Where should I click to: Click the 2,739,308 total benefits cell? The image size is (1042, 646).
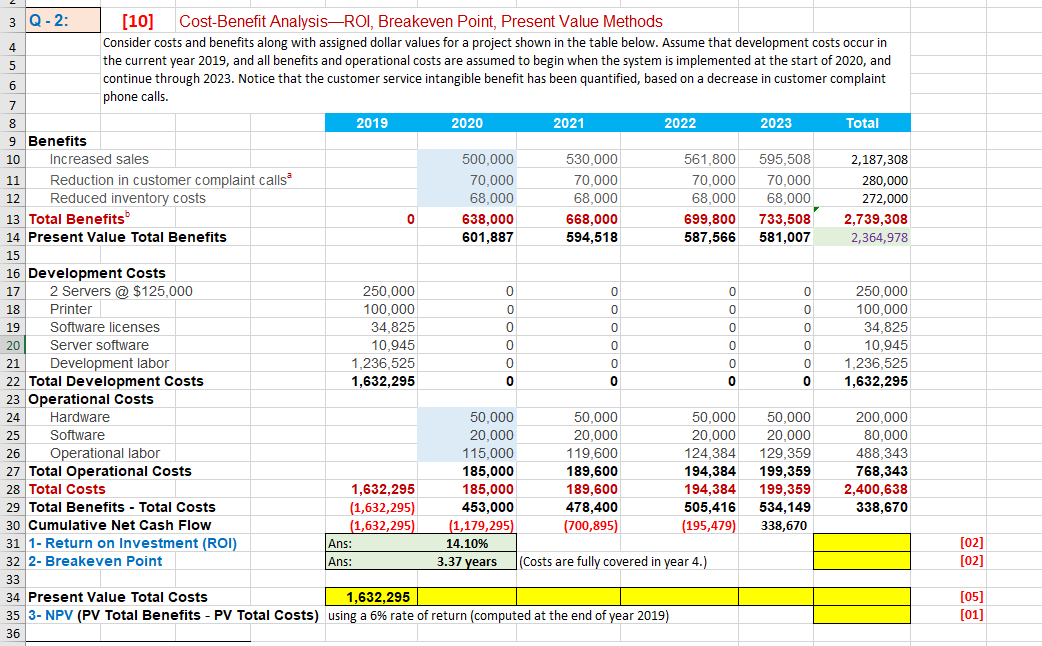(x=862, y=219)
